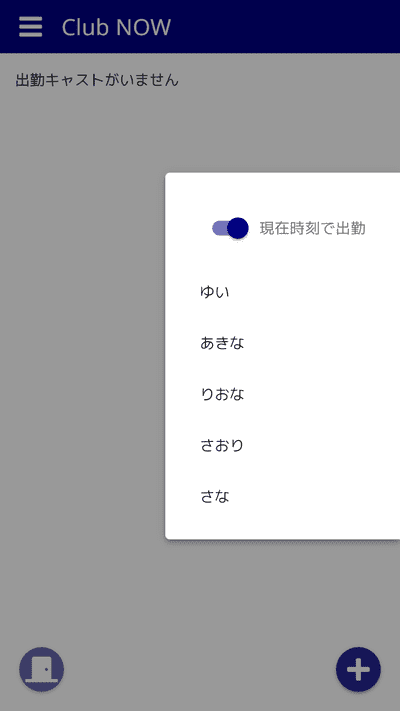
Task: Click the dark blue switch knob
Action: click(x=238, y=228)
